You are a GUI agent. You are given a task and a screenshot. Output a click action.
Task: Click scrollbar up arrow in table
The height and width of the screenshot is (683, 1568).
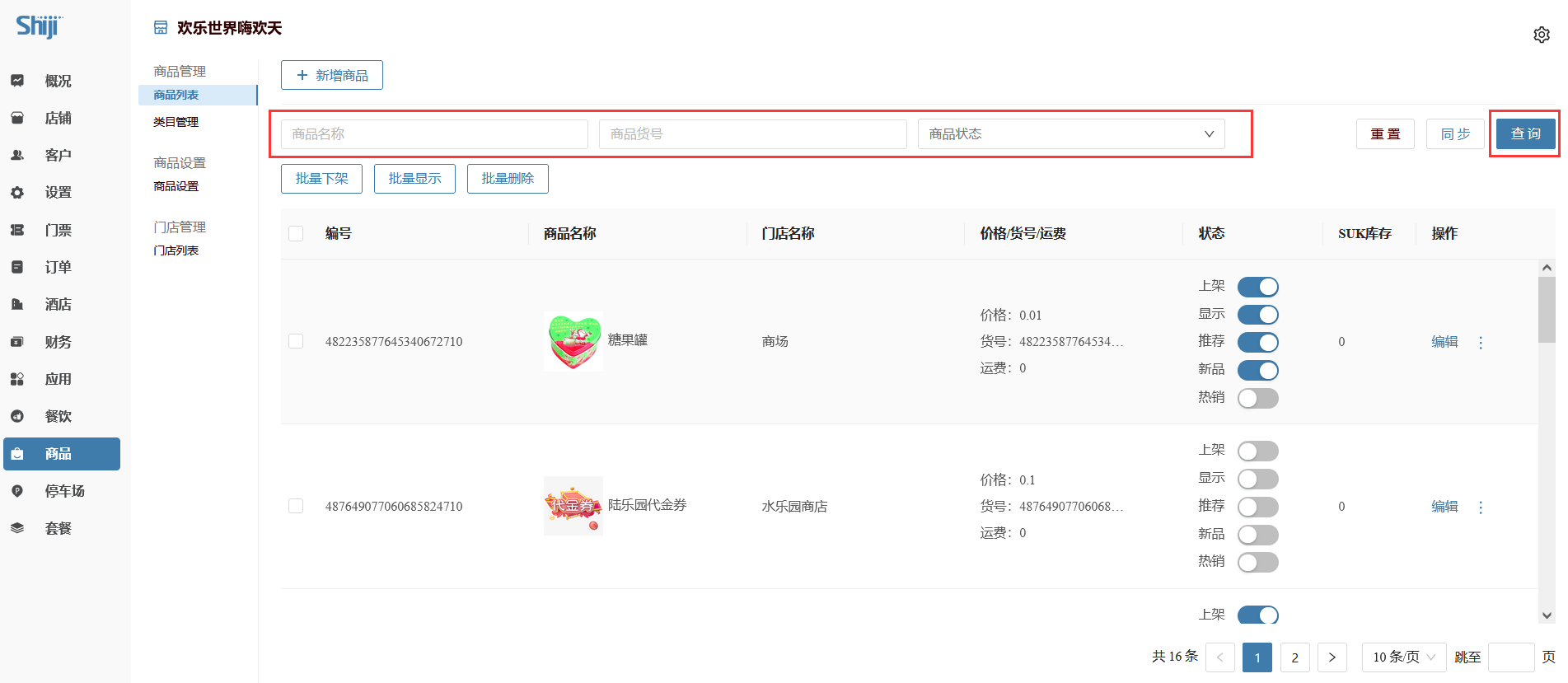(1547, 268)
